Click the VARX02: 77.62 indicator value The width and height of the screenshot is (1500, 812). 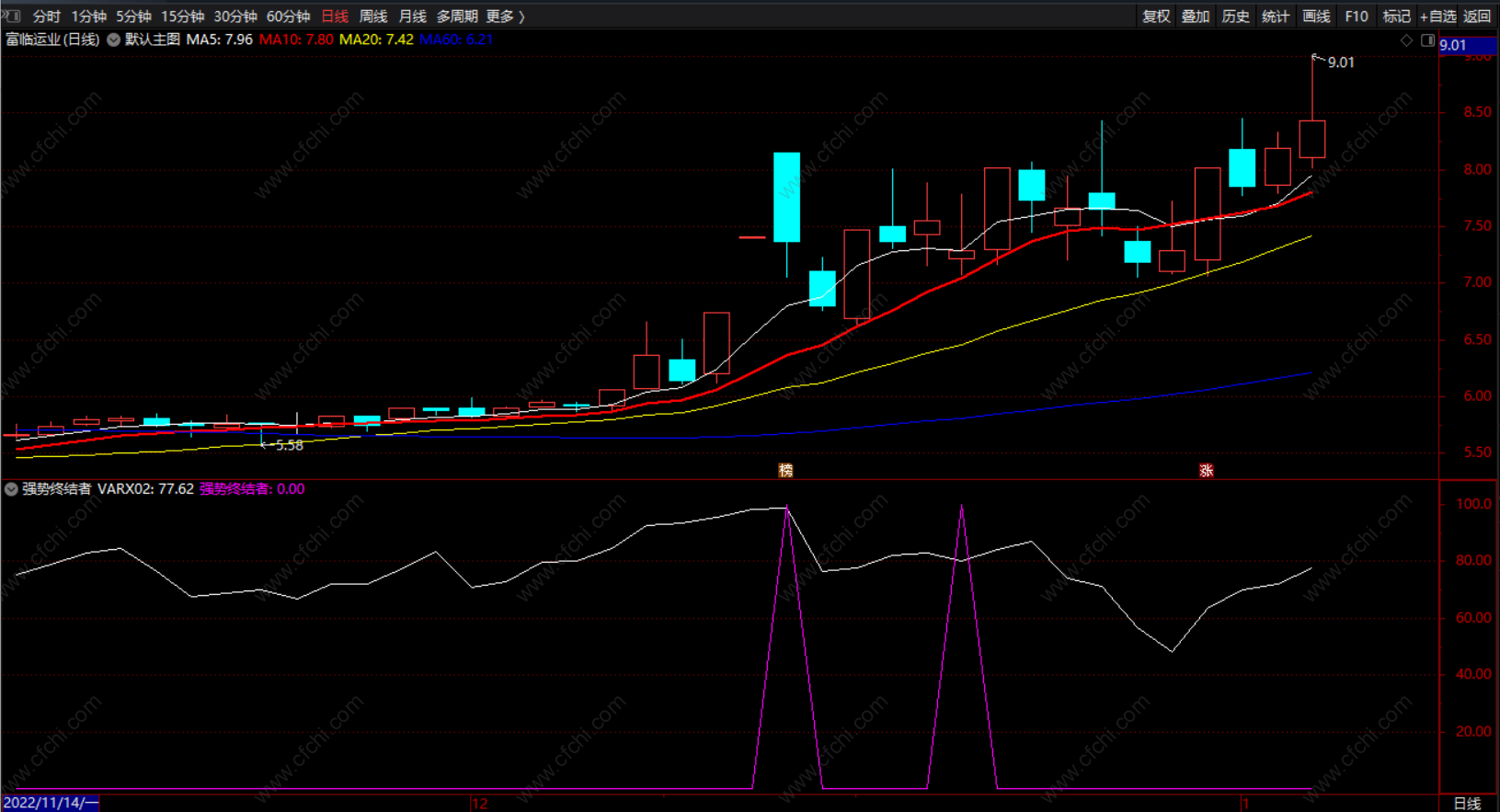tap(145, 489)
